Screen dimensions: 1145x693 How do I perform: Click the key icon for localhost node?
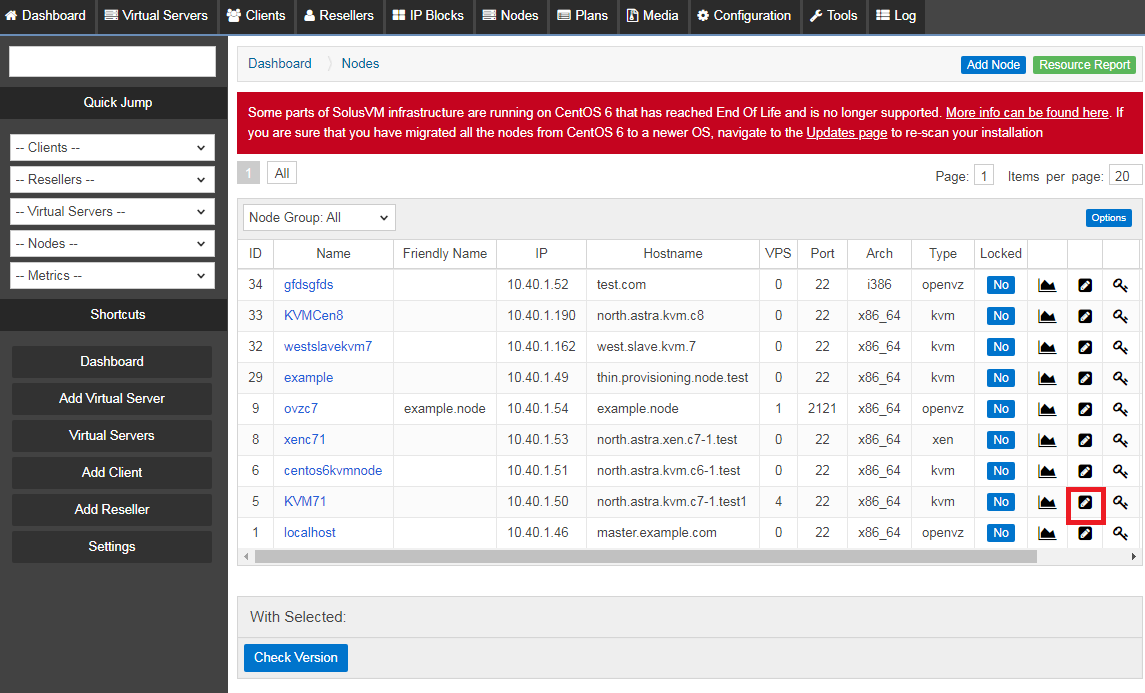click(x=1119, y=533)
